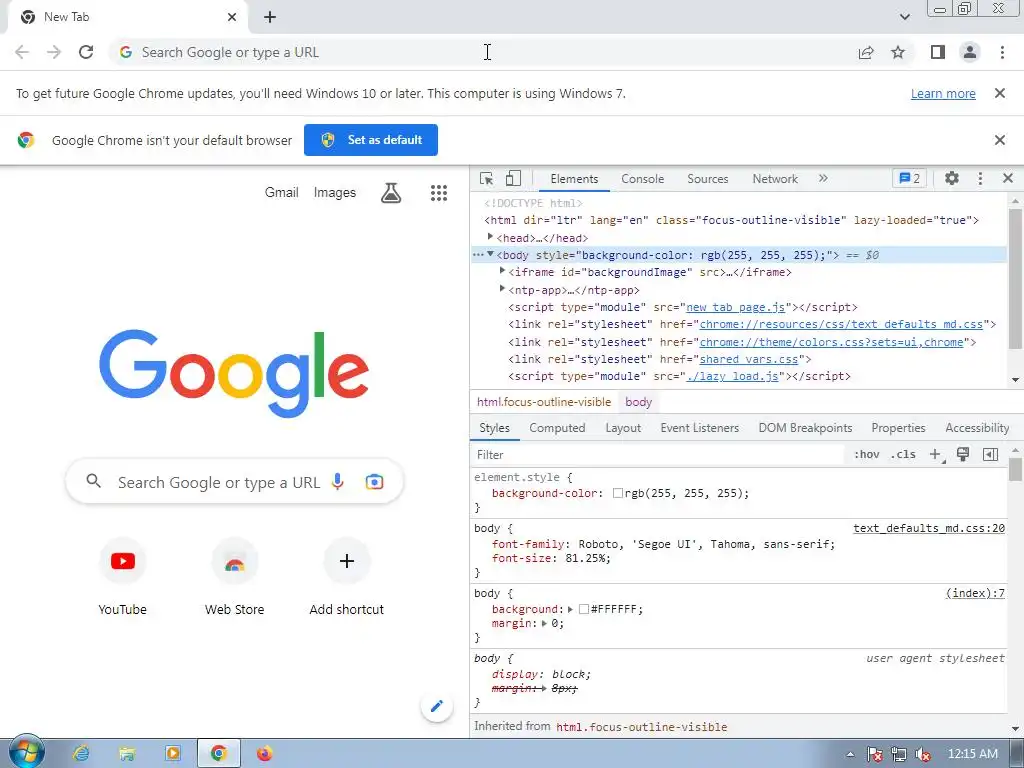1024x768 pixels.
Task: Open the Images link
Action: click(x=334, y=193)
